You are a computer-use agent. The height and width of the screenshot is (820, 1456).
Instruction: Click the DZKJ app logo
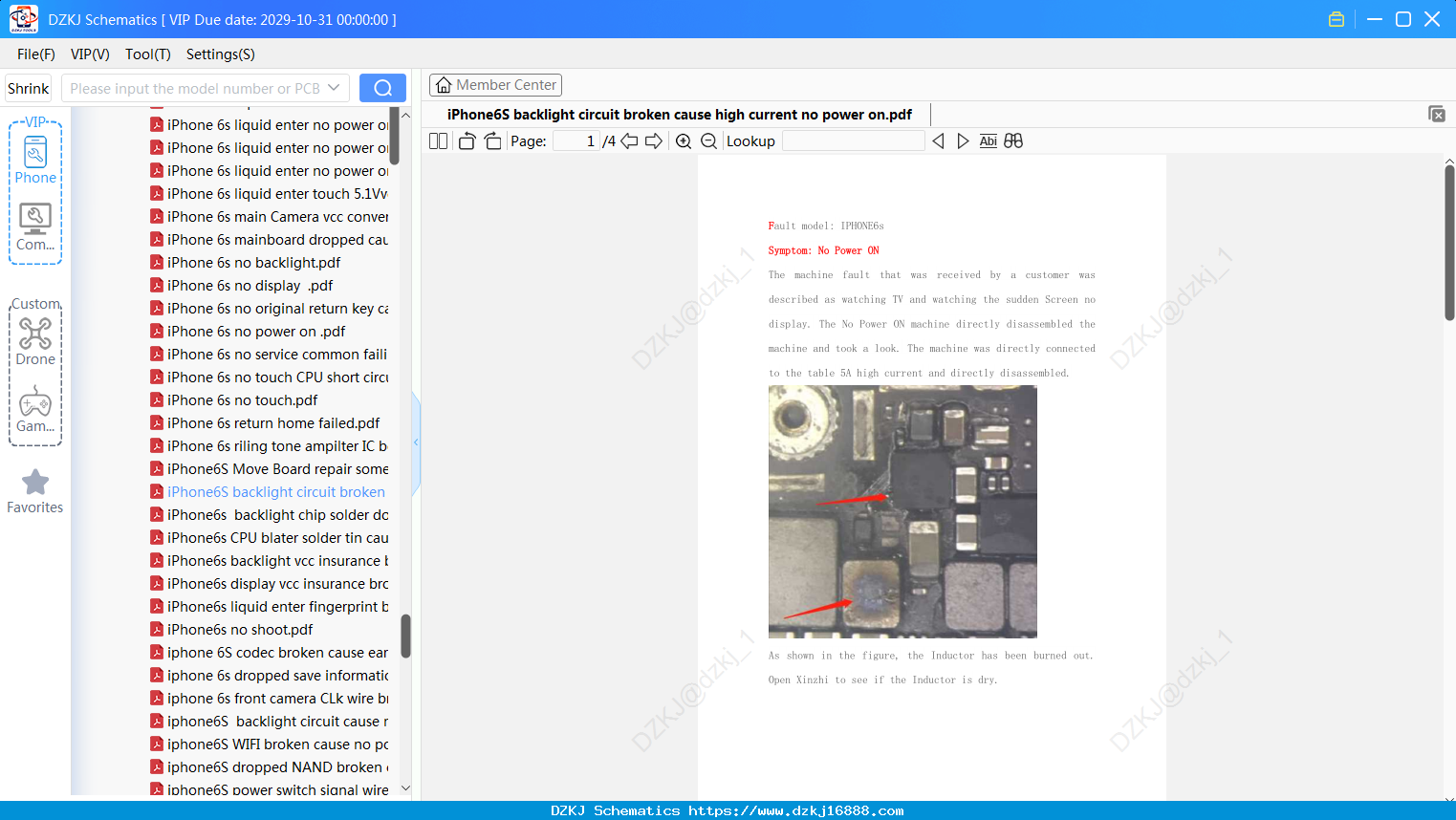(x=23, y=18)
